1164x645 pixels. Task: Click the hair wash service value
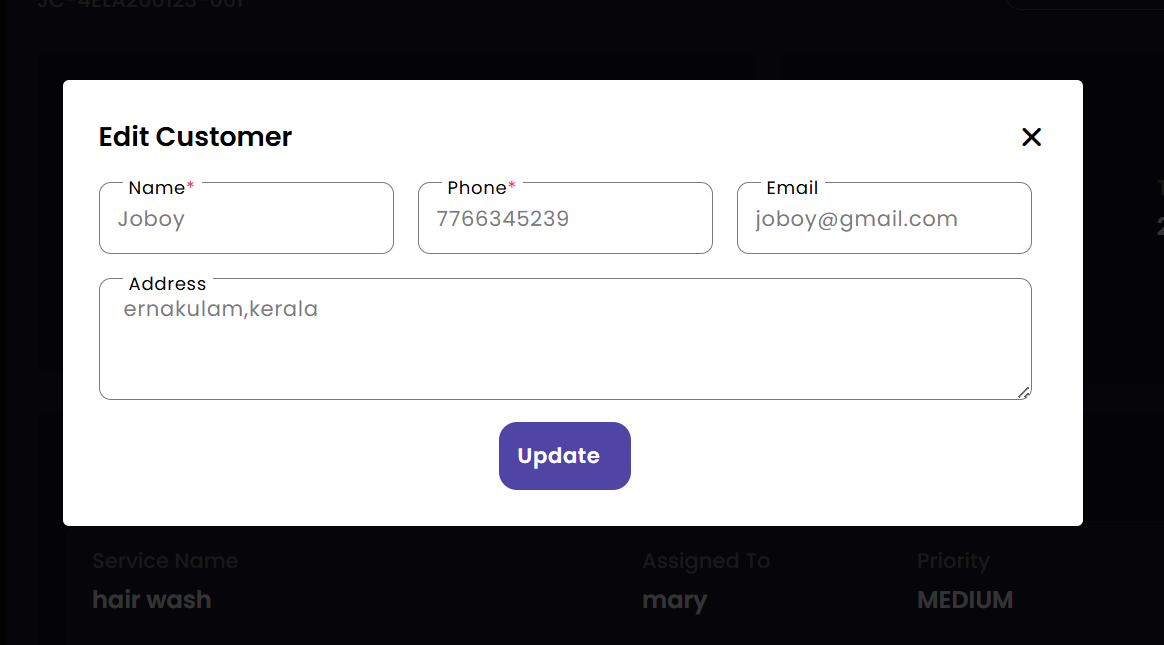coord(152,600)
